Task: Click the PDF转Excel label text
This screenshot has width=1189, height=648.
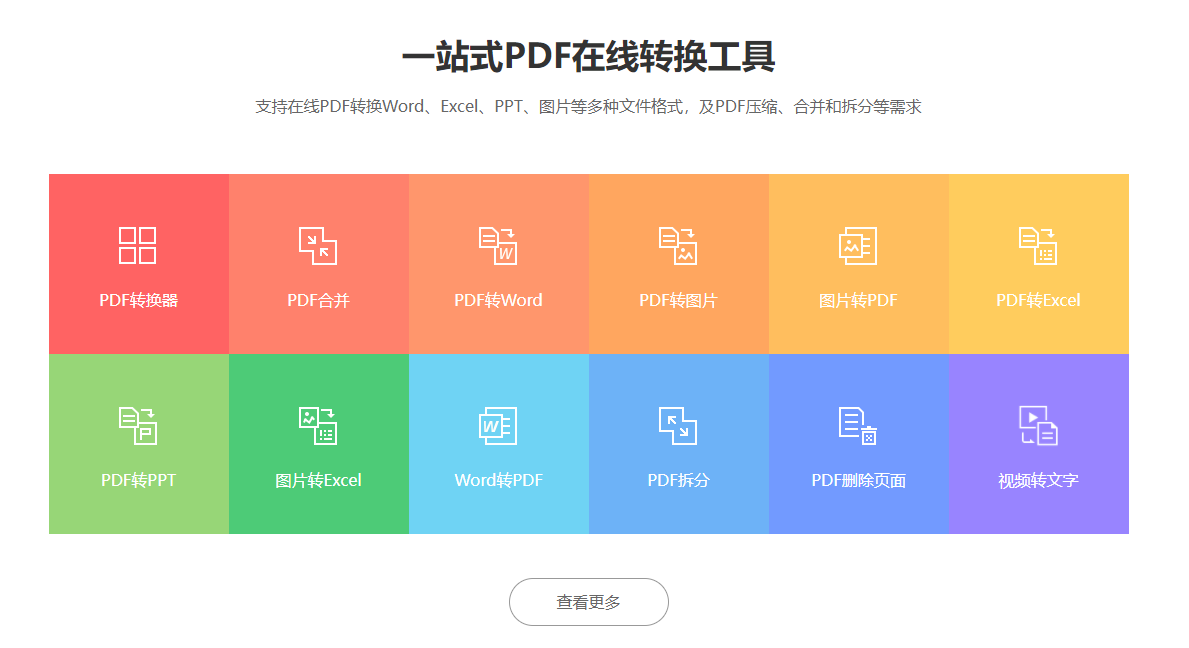Action: 1038,300
